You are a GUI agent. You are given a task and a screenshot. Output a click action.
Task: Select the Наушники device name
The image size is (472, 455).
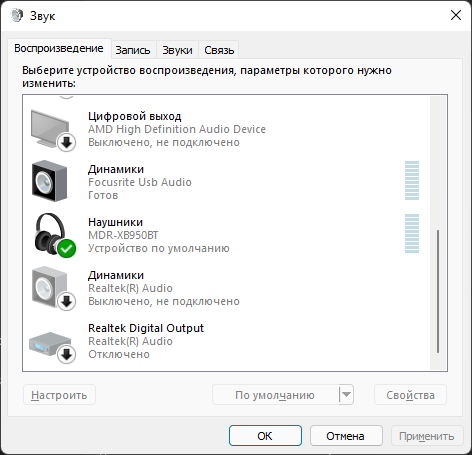[115, 222]
